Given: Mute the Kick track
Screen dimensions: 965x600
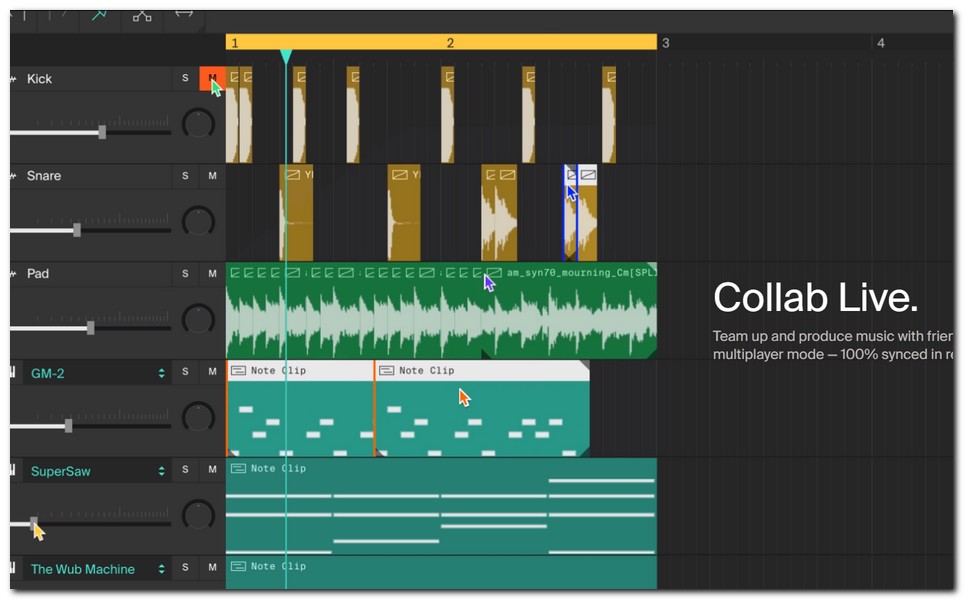Looking at the screenshot, I should (x=211, y=78).
